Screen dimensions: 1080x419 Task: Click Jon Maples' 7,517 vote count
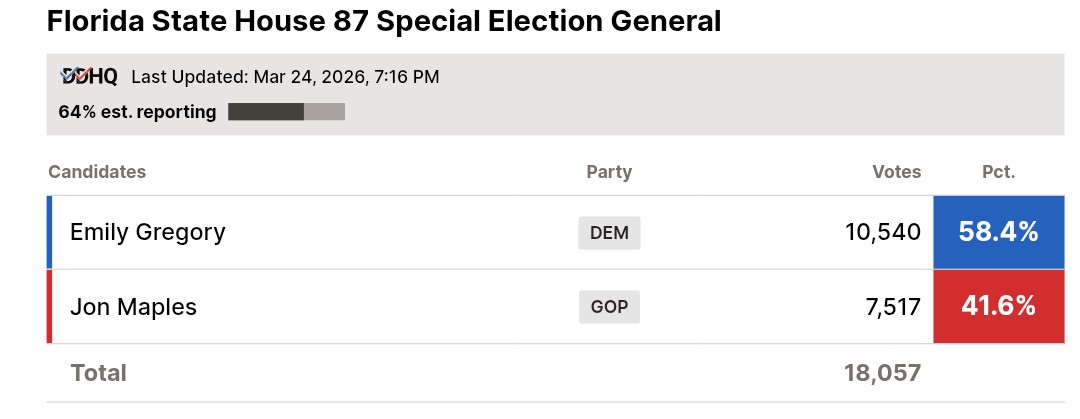click(893, 307)
